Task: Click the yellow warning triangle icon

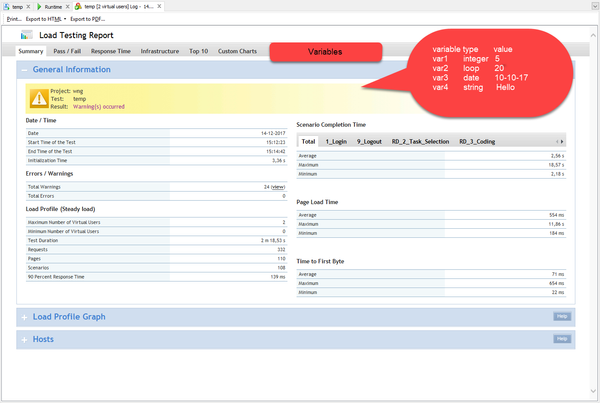Action: 38,97
